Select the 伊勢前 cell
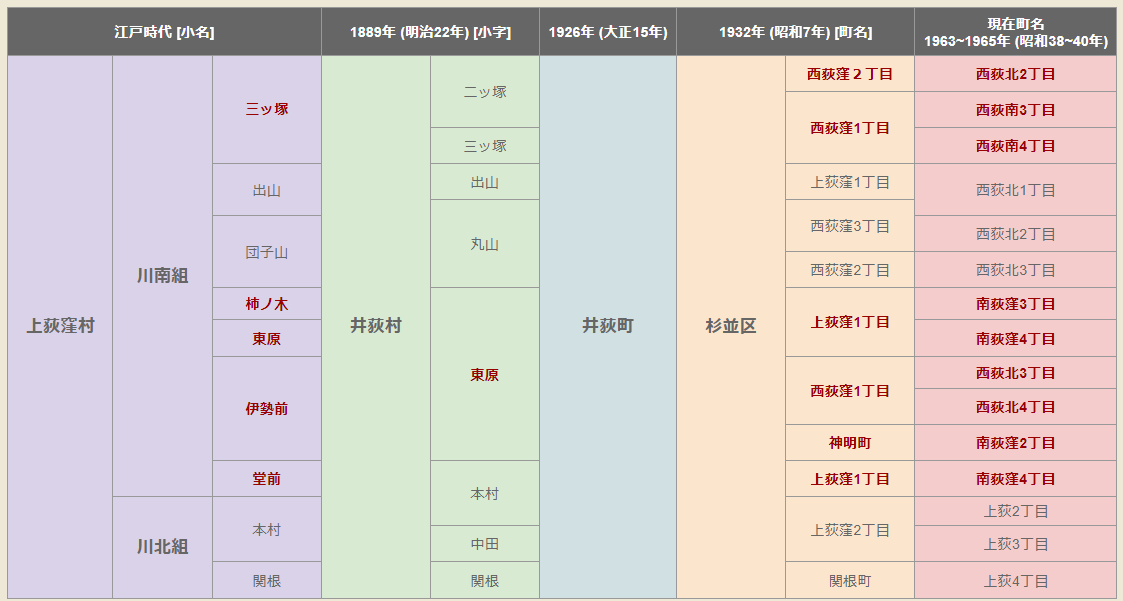1123x601 pixels. (x=267, y=408)
